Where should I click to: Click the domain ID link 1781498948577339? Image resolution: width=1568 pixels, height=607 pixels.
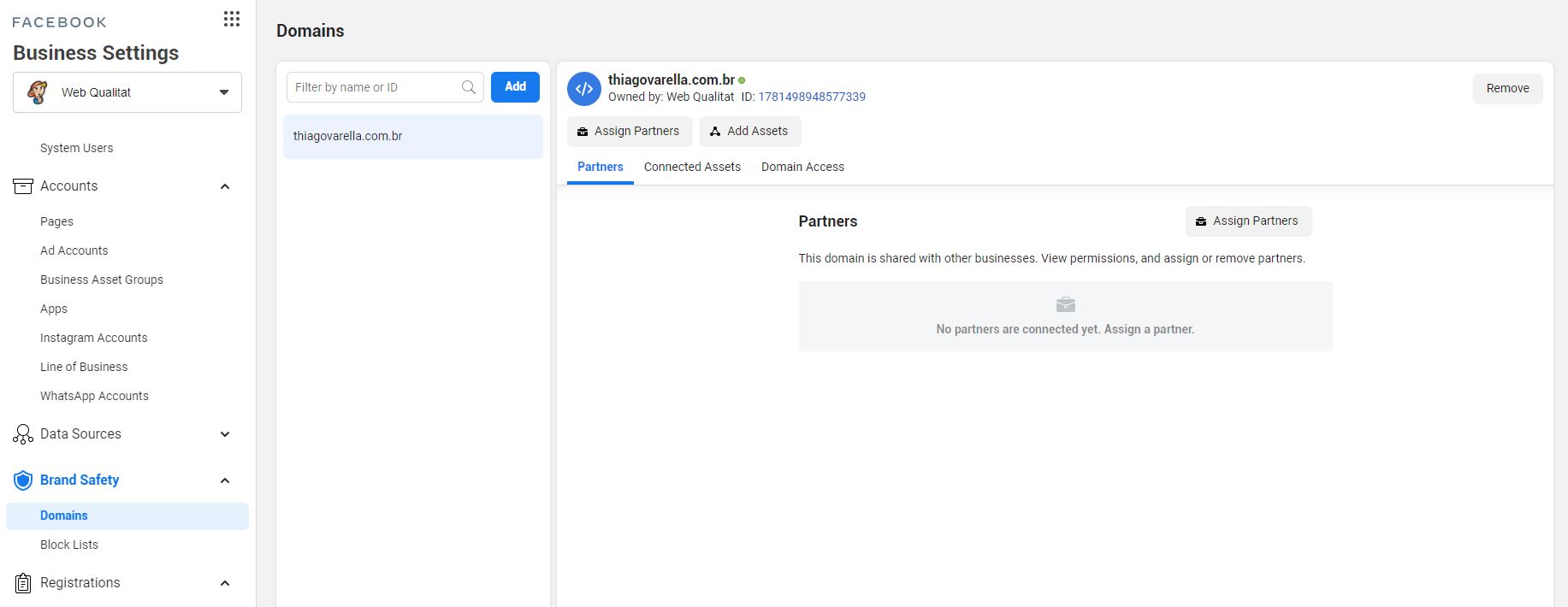point(812,97)
